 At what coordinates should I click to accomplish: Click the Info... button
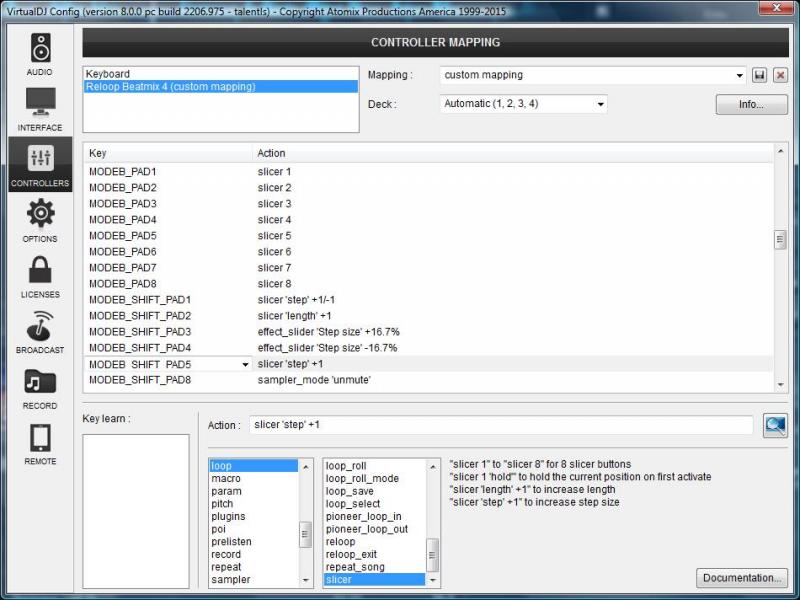(x=752, y=105)
